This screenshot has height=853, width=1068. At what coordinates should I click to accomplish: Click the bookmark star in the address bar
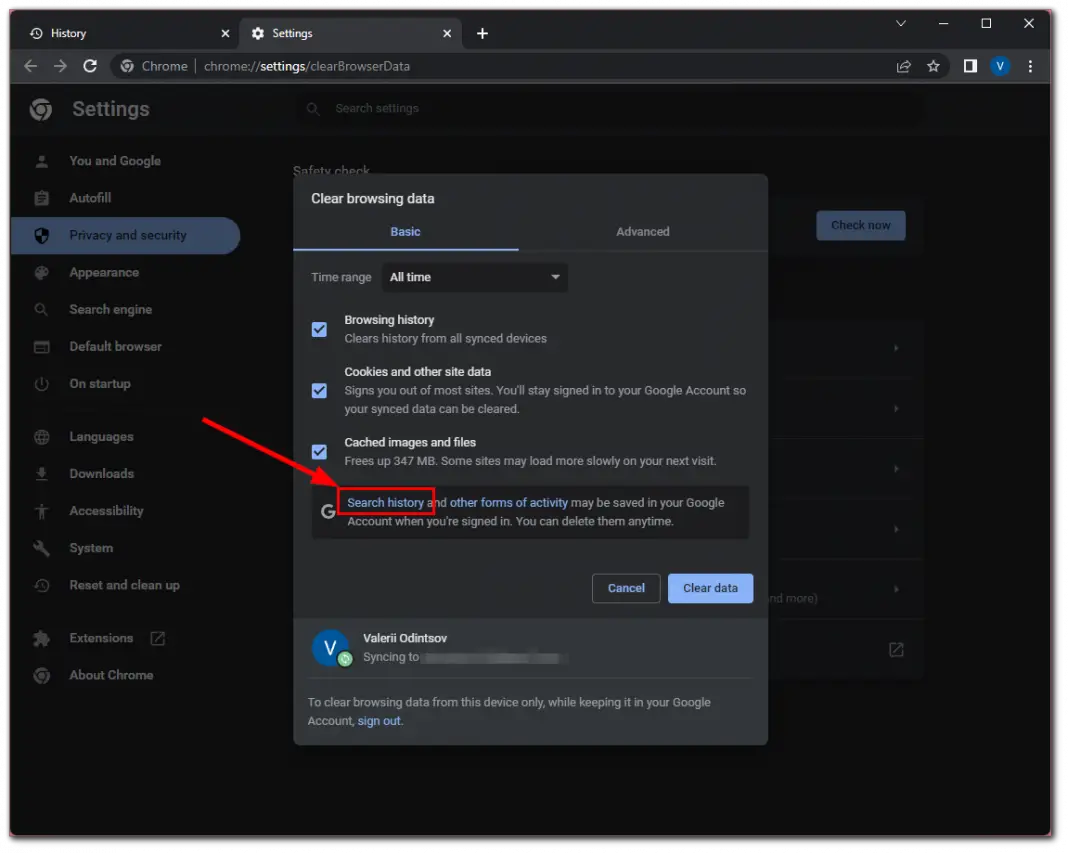coord(933,66)
